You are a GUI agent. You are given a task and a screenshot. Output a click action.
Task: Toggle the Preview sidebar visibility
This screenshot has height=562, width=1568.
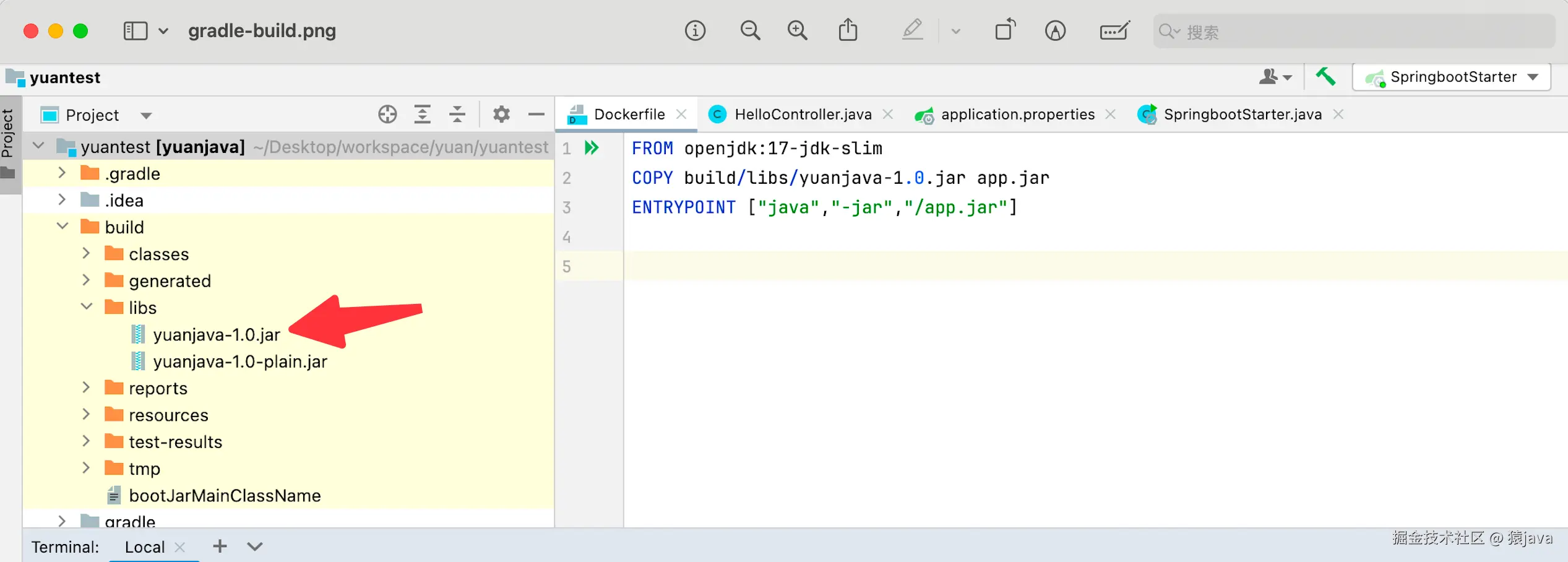[x=135, y=30]
